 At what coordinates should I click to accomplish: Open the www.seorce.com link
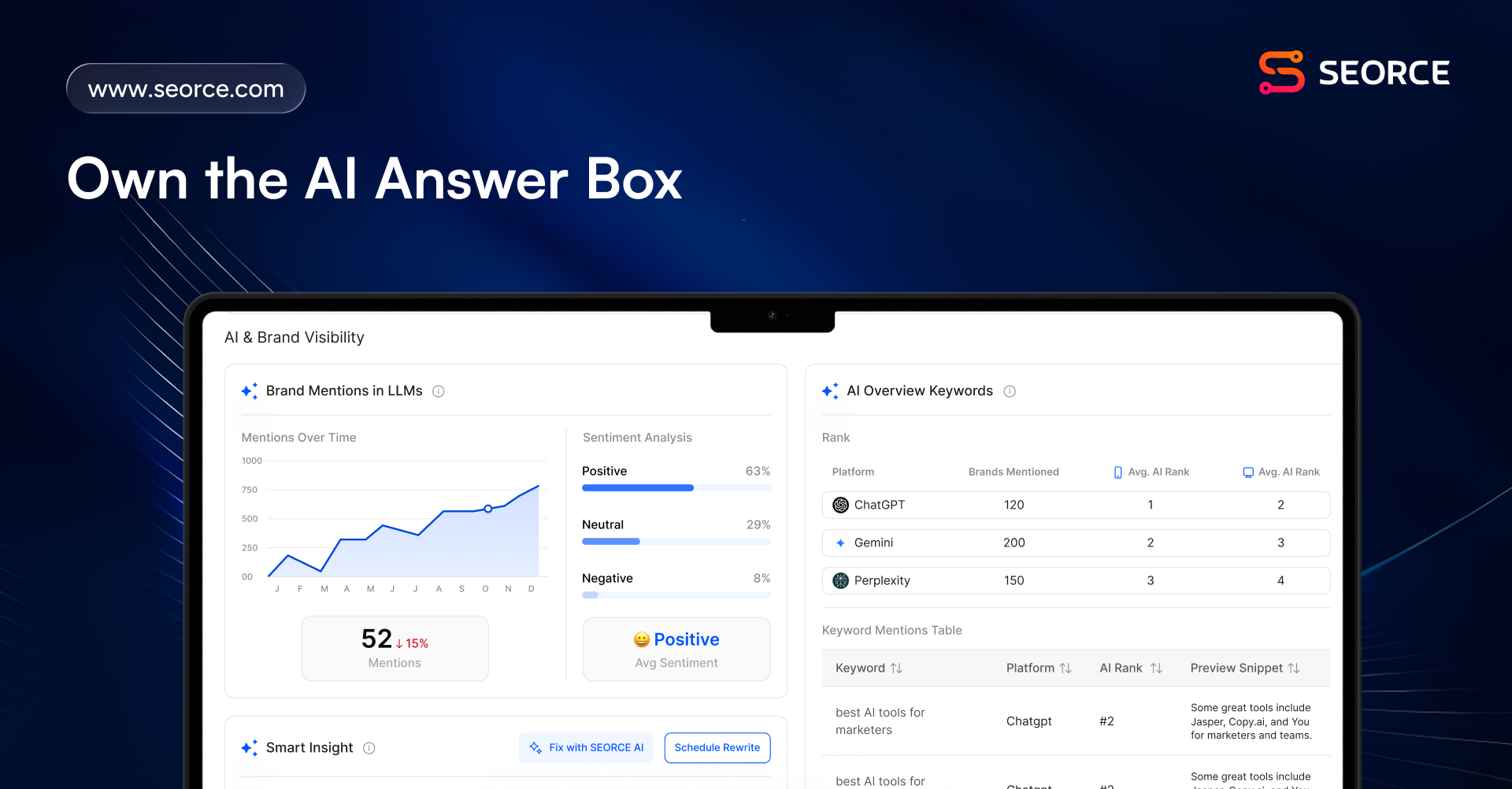pos(186,89)
